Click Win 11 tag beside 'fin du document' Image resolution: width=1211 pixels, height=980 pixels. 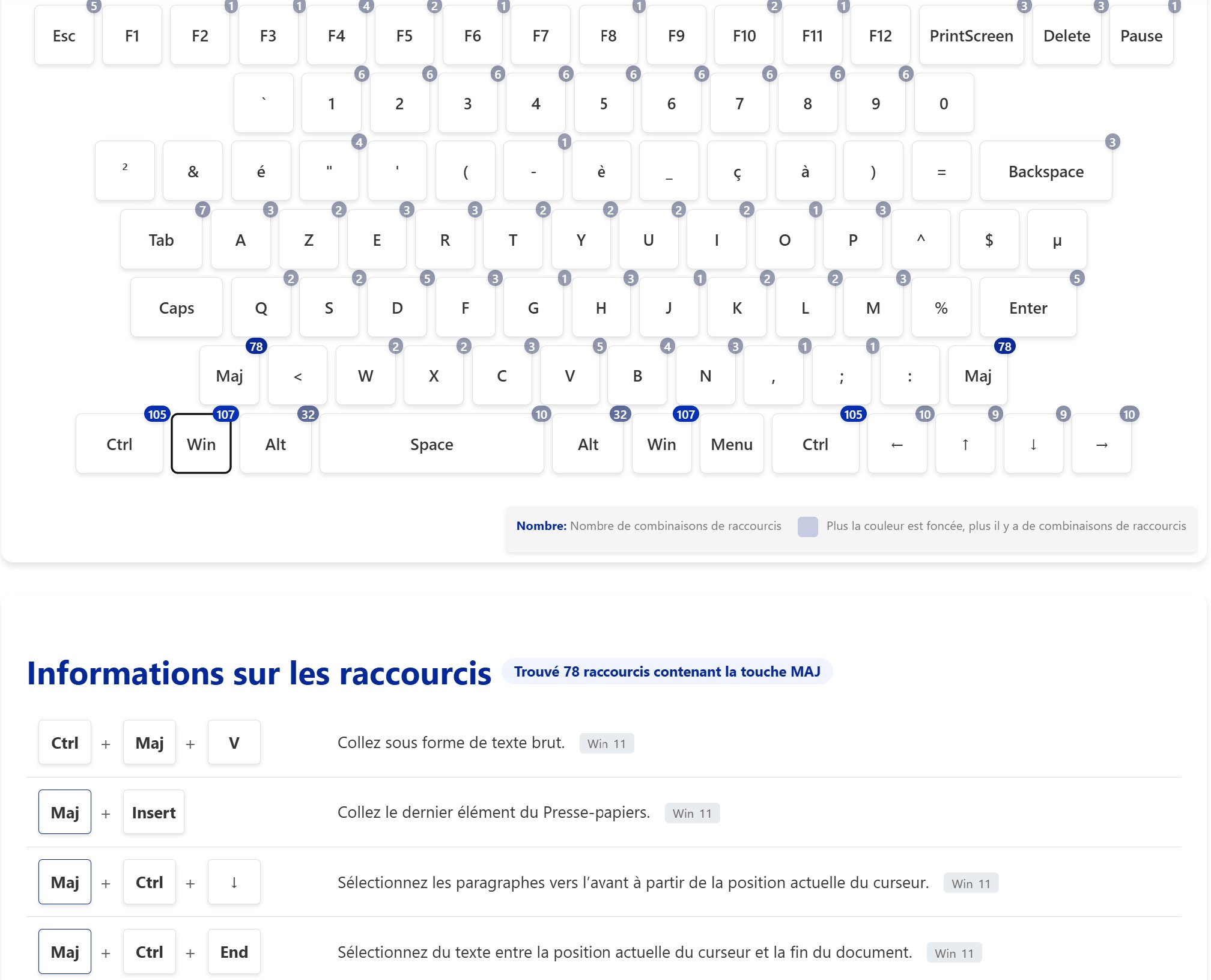[x=954, y=952]
